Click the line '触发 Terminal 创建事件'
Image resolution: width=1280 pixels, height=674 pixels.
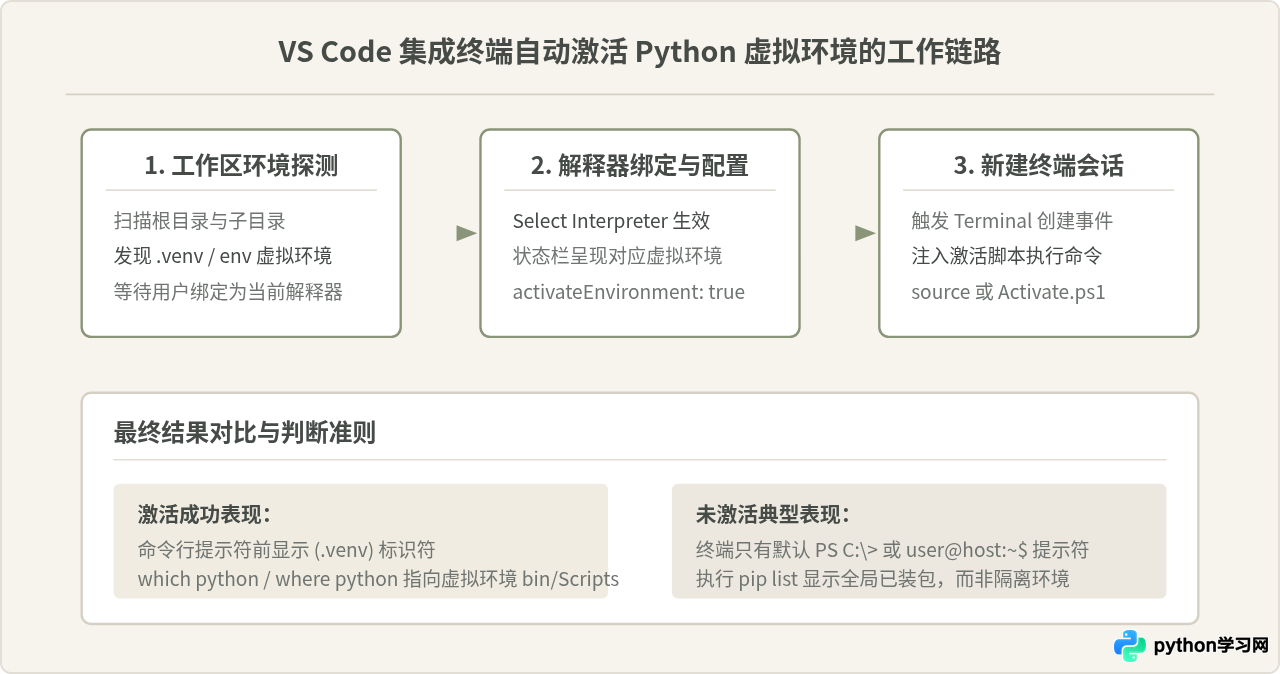click(x=1012, y=221)
